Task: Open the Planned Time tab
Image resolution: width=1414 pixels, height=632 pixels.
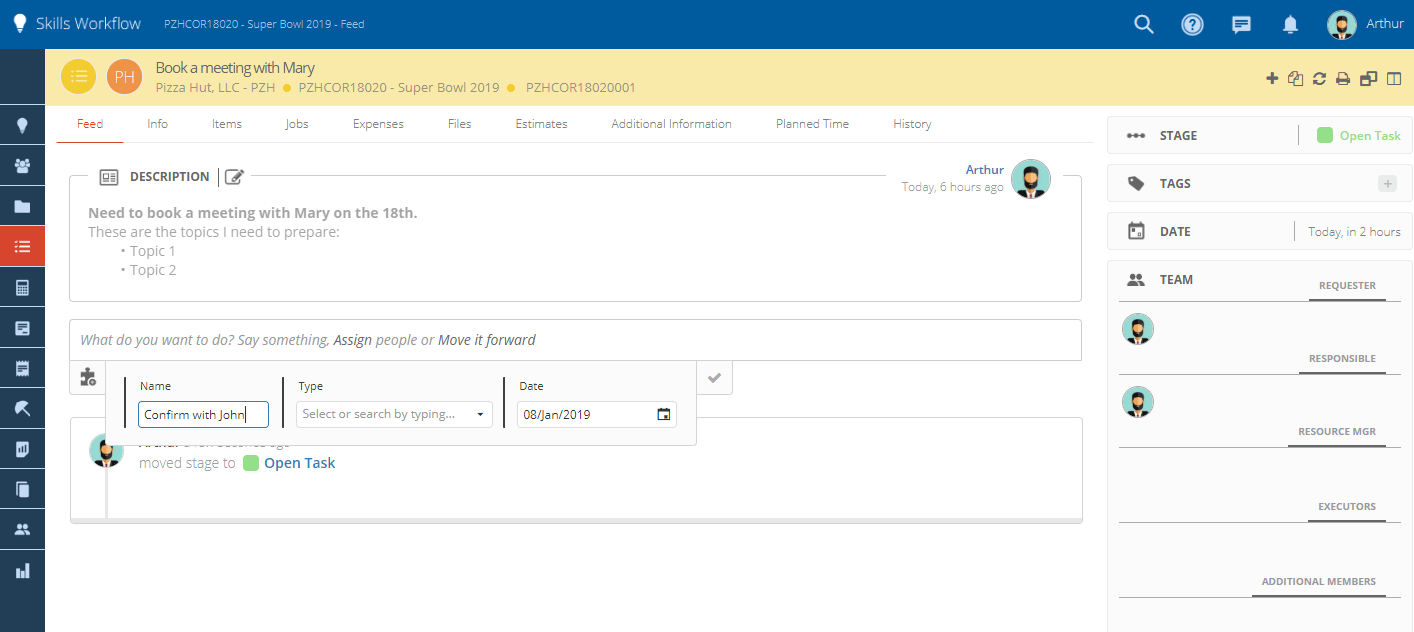Action: [x=812, y=124]
